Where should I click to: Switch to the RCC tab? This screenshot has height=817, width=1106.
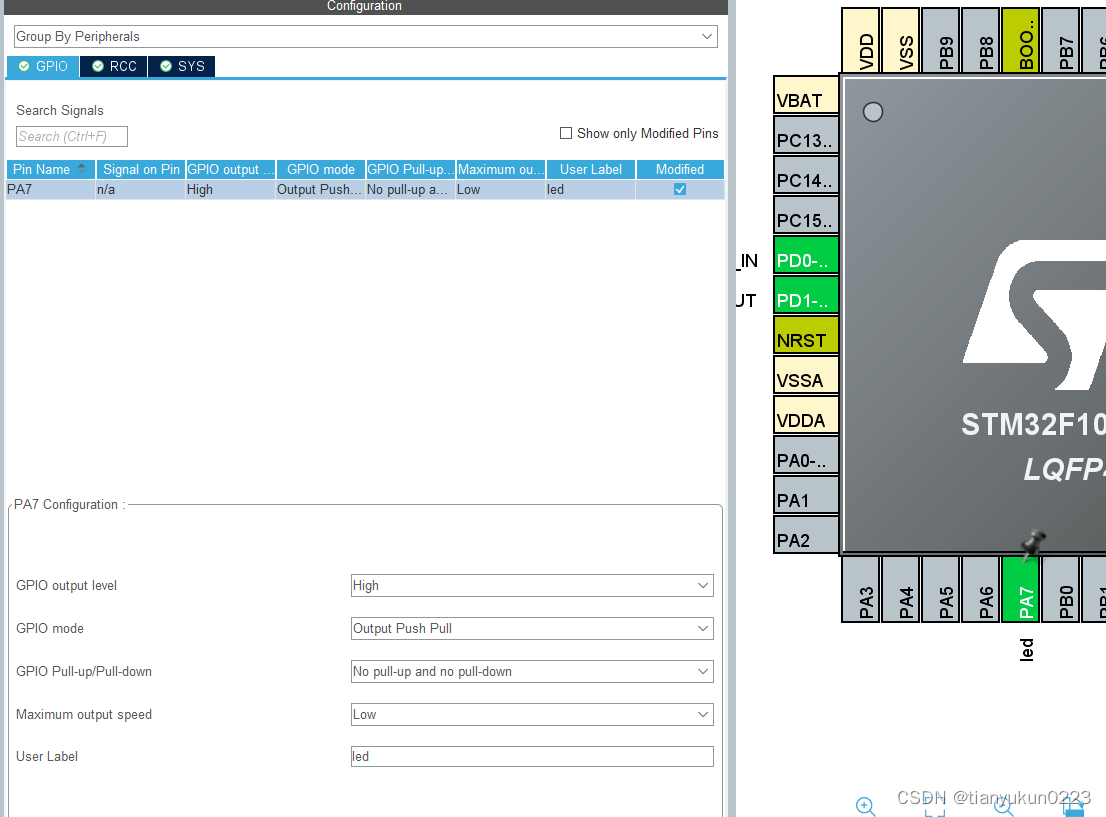114,66
